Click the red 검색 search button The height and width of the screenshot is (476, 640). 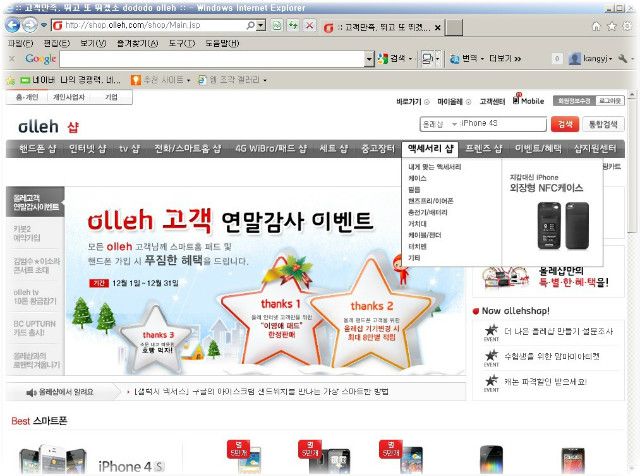[565, 124]
